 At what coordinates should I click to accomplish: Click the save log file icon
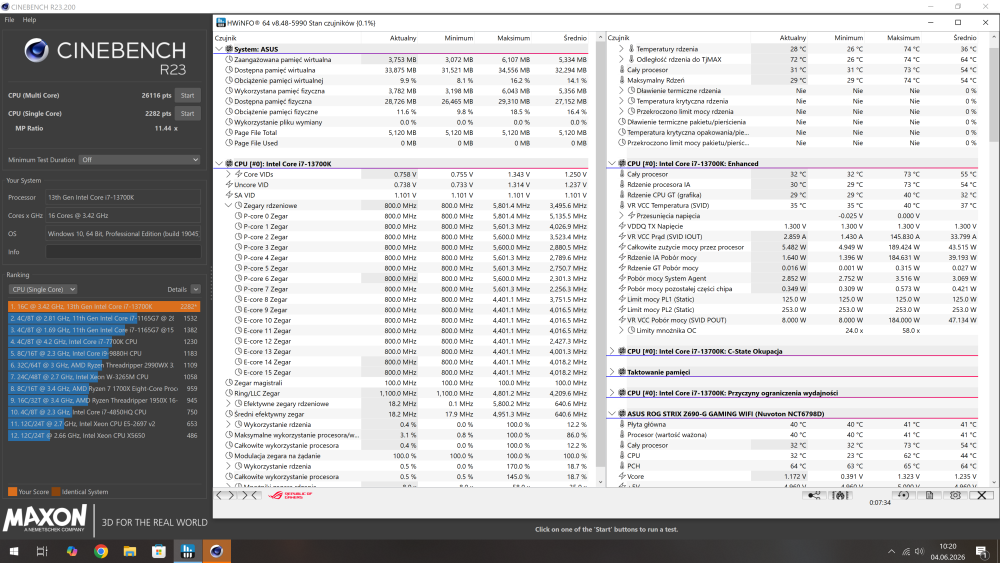point(929,495)
